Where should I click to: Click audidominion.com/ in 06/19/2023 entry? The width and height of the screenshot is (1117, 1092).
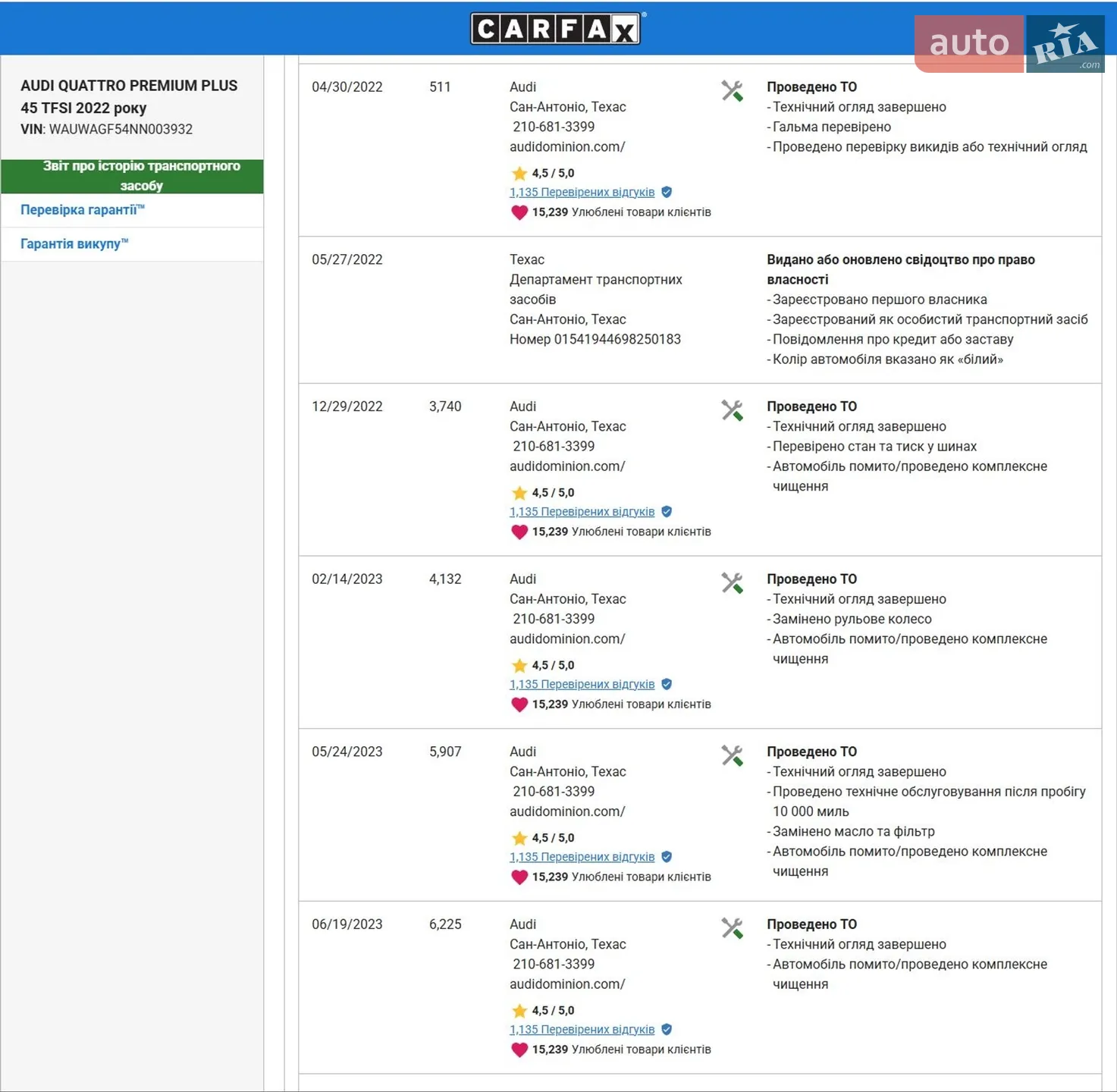point(567,984)
